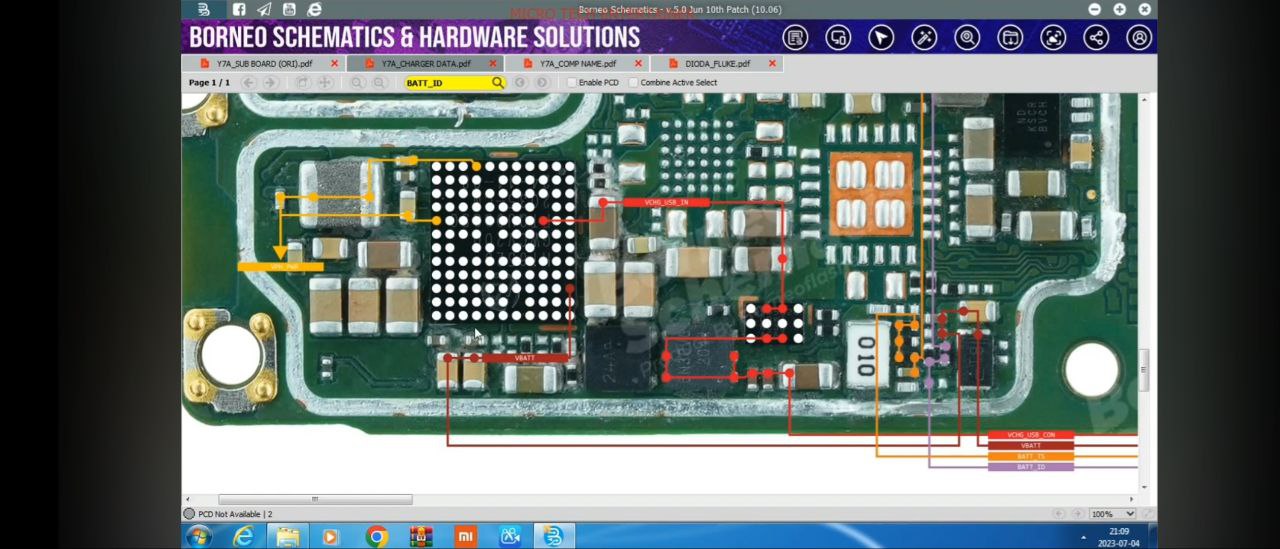Close the Y7A_COMP NAME.pdf tab

(x=638, y=63)
